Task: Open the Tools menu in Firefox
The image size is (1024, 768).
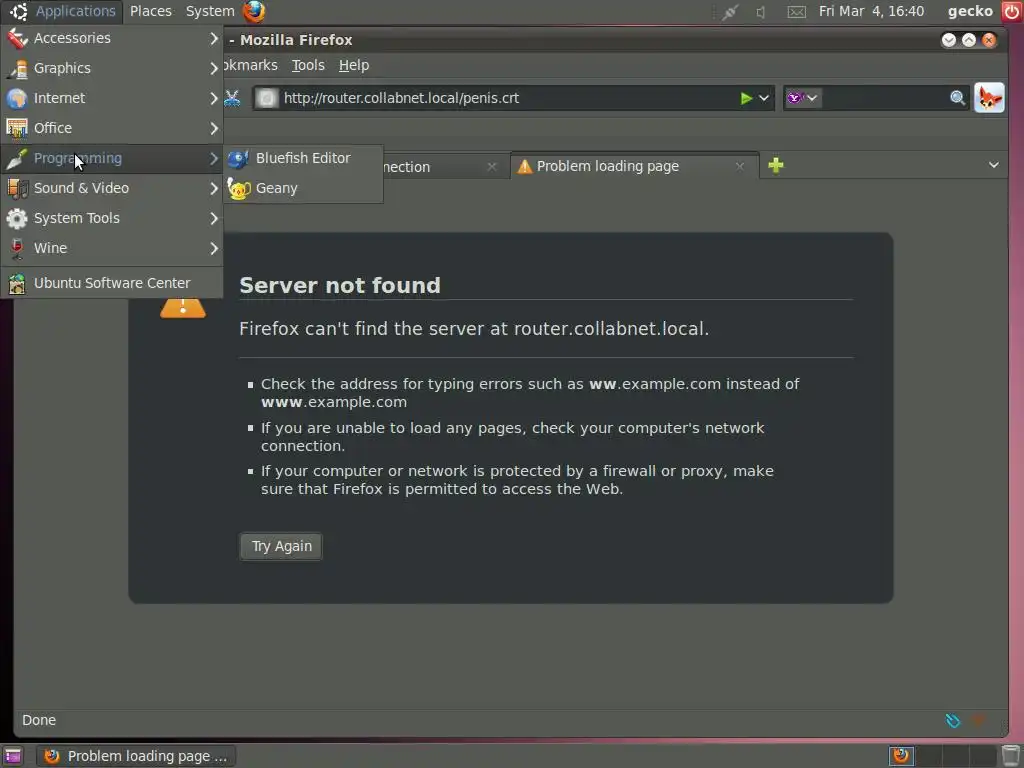Action: [308, 65]
